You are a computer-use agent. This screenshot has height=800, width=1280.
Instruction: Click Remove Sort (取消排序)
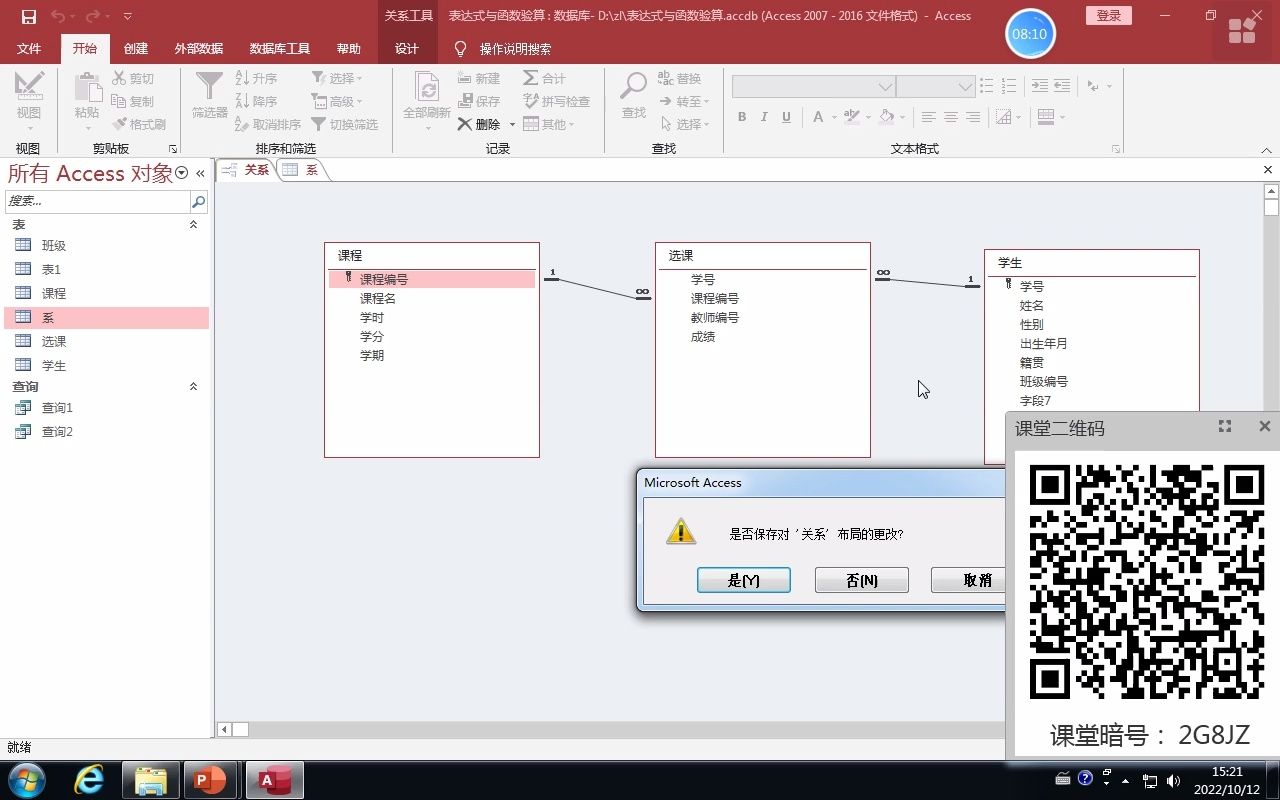pos(268,124)
